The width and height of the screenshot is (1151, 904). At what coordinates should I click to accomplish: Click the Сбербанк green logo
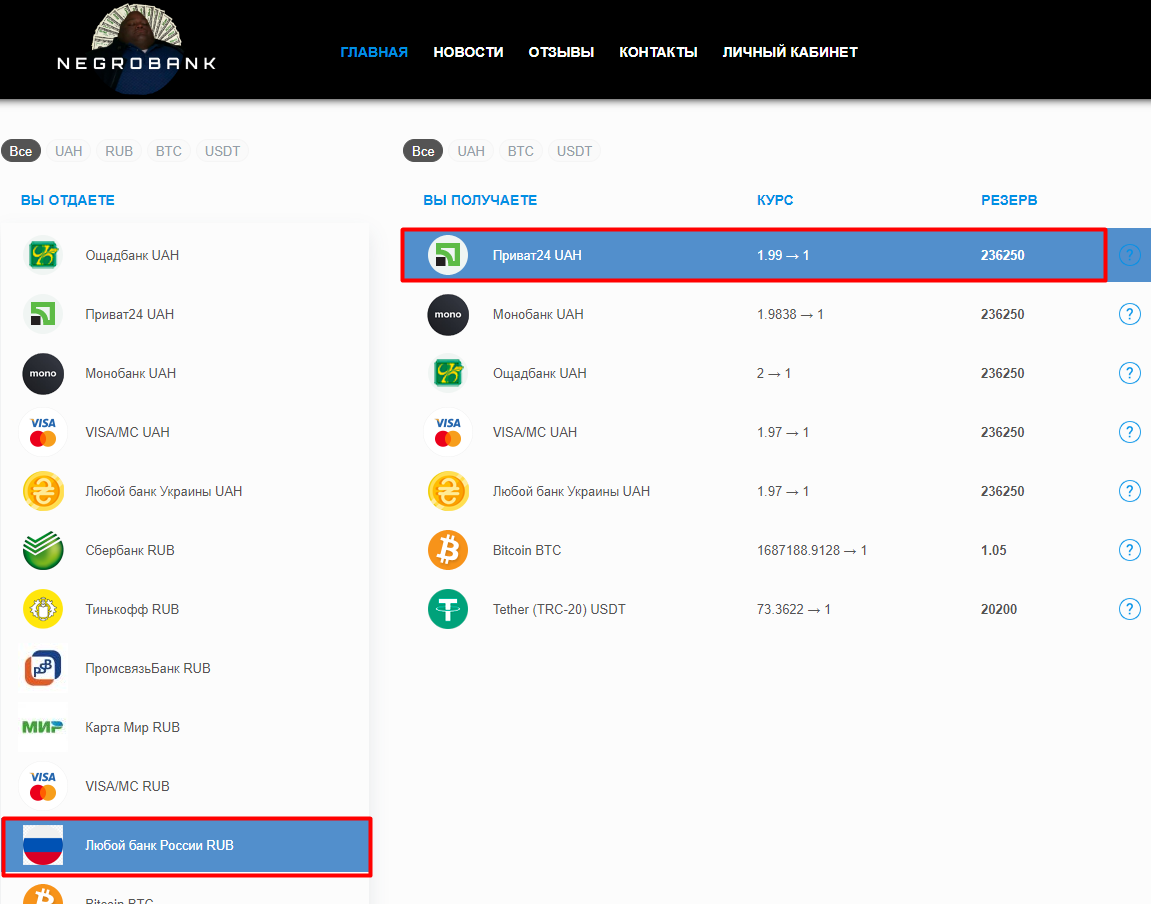click(43, 550)
